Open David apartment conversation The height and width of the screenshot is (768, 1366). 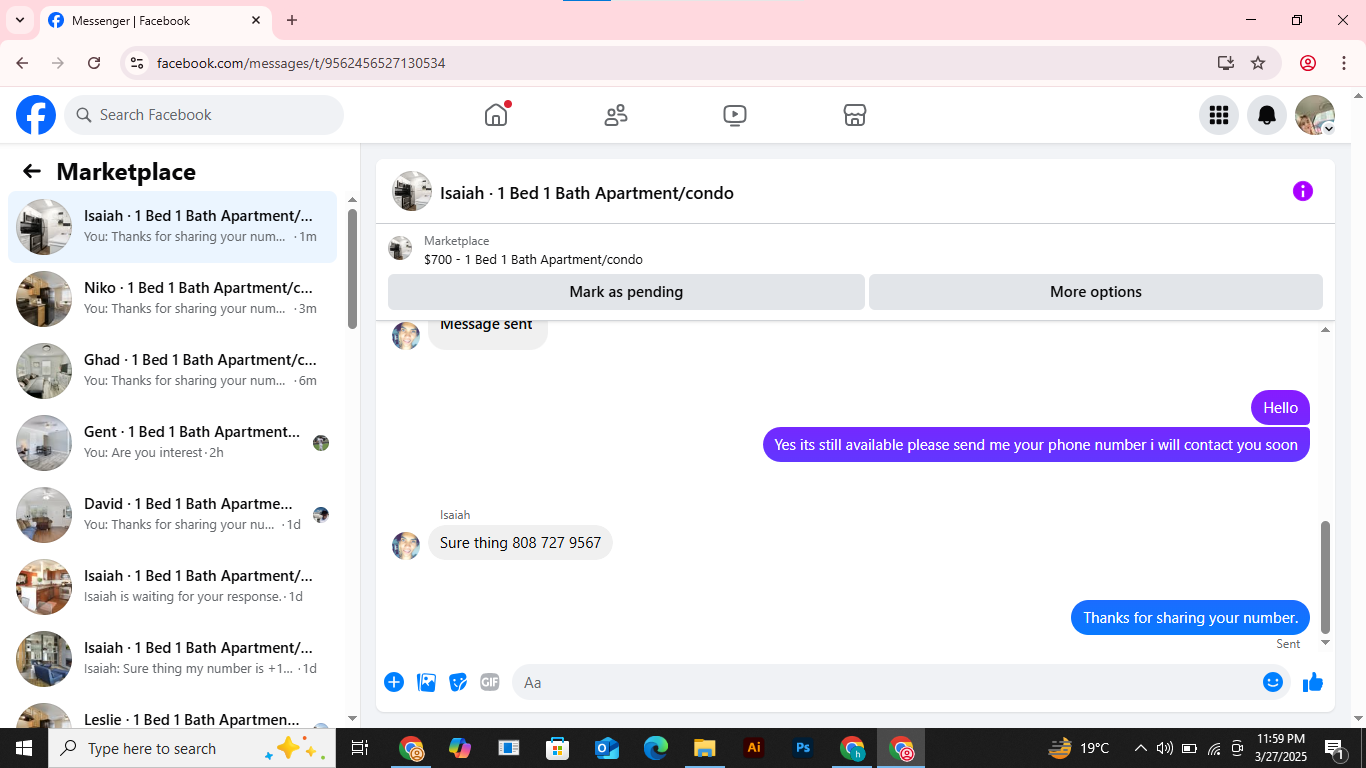click(x=172, y=515)
